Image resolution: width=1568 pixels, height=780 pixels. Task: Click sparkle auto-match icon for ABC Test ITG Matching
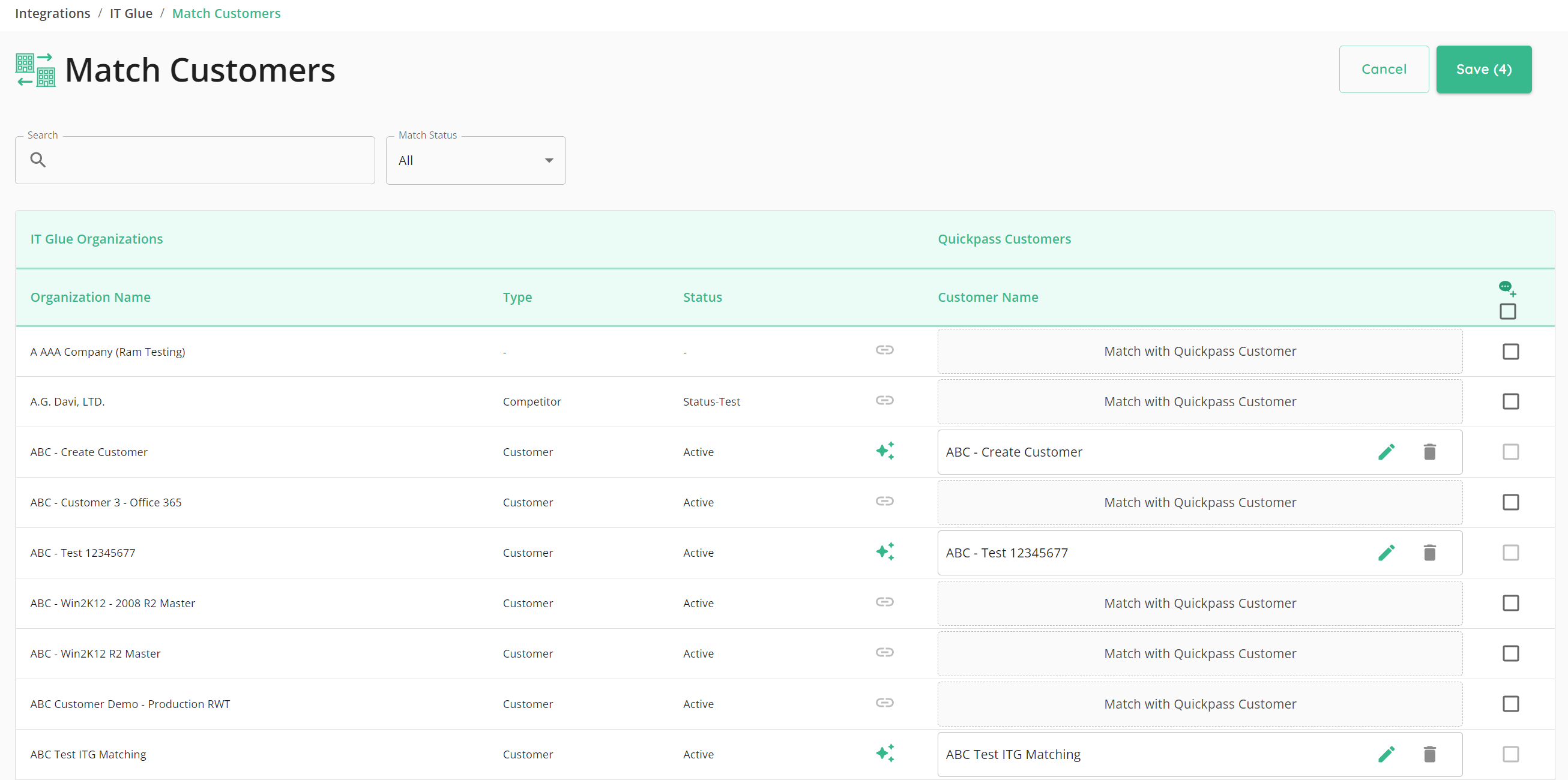pos(885,753)
